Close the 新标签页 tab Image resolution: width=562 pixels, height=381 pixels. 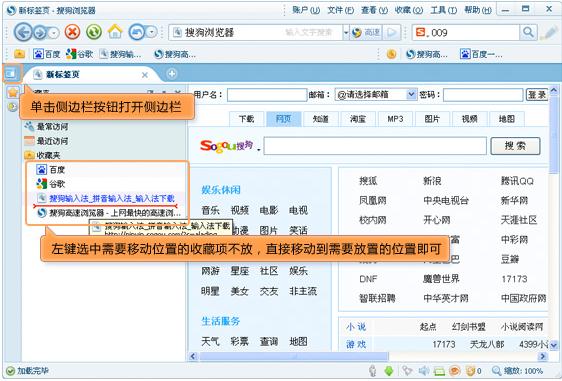click(x=145, y=75)
